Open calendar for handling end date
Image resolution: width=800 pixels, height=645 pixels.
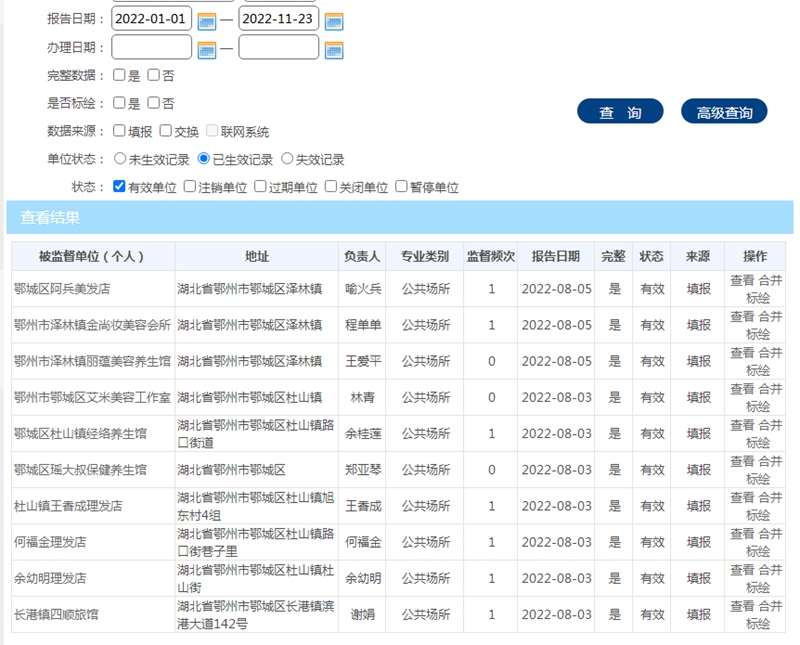tap(334, 50)
